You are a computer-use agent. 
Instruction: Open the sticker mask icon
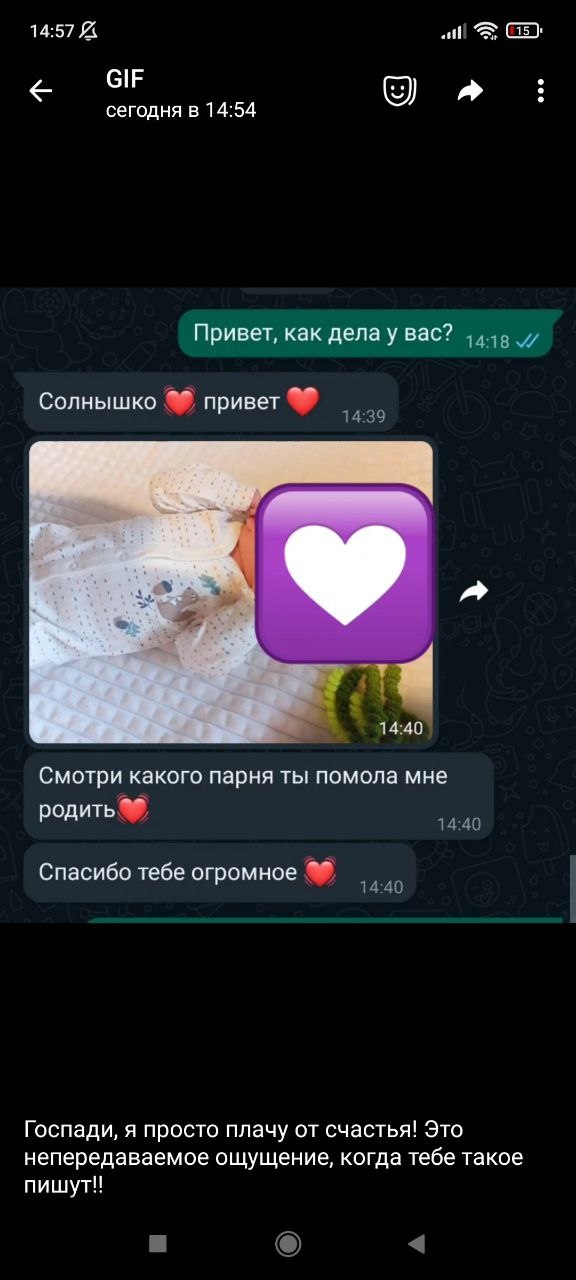[x=400, y=92]
